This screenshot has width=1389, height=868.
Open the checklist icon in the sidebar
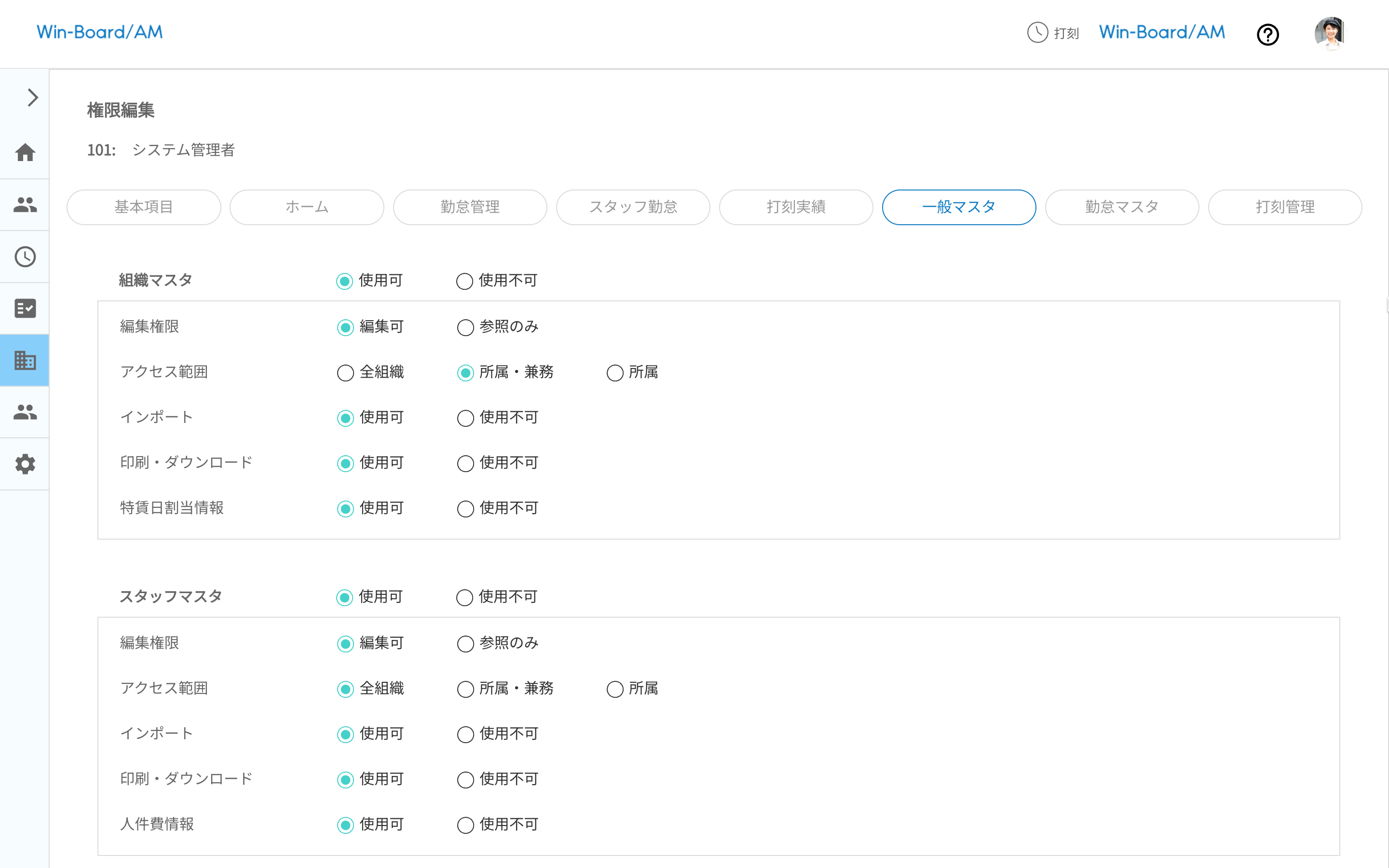25,308
